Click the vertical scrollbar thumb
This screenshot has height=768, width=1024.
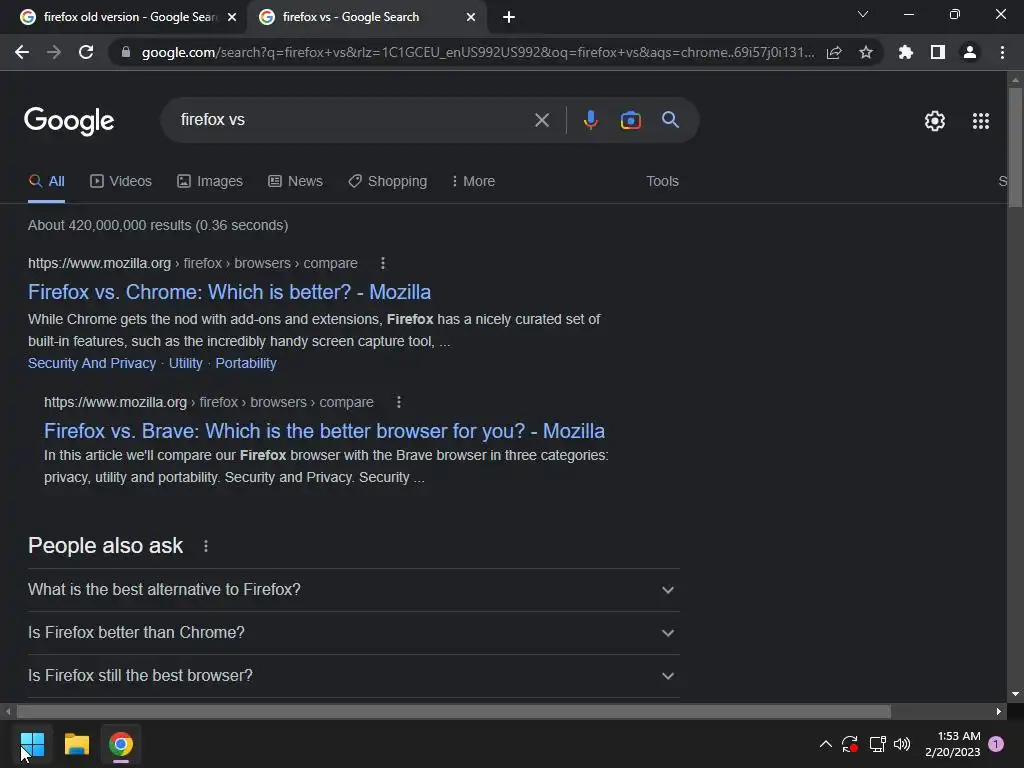coord(1015,147)
